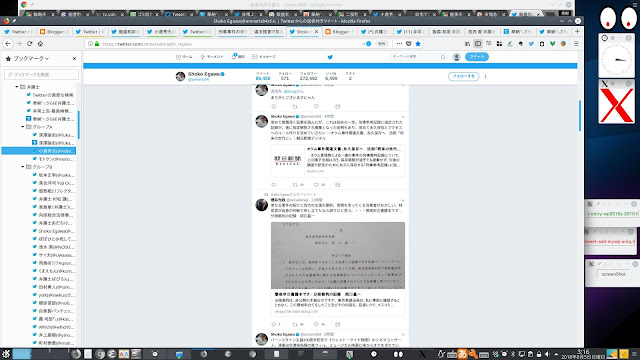
Task: Click the Shoko Egawa profile name
Action: click(x=204, y=74)
